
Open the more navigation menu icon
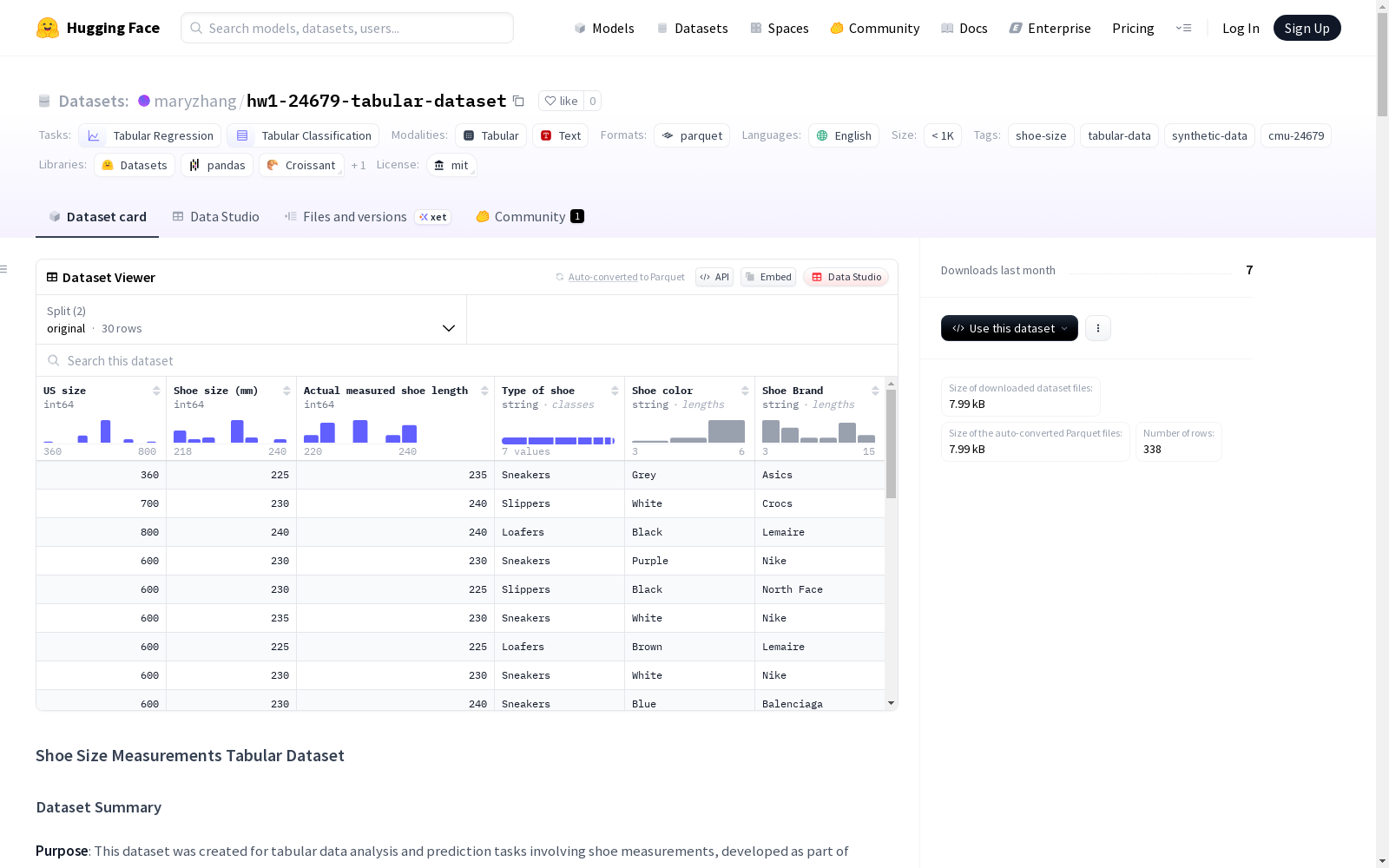[1183, 28]
